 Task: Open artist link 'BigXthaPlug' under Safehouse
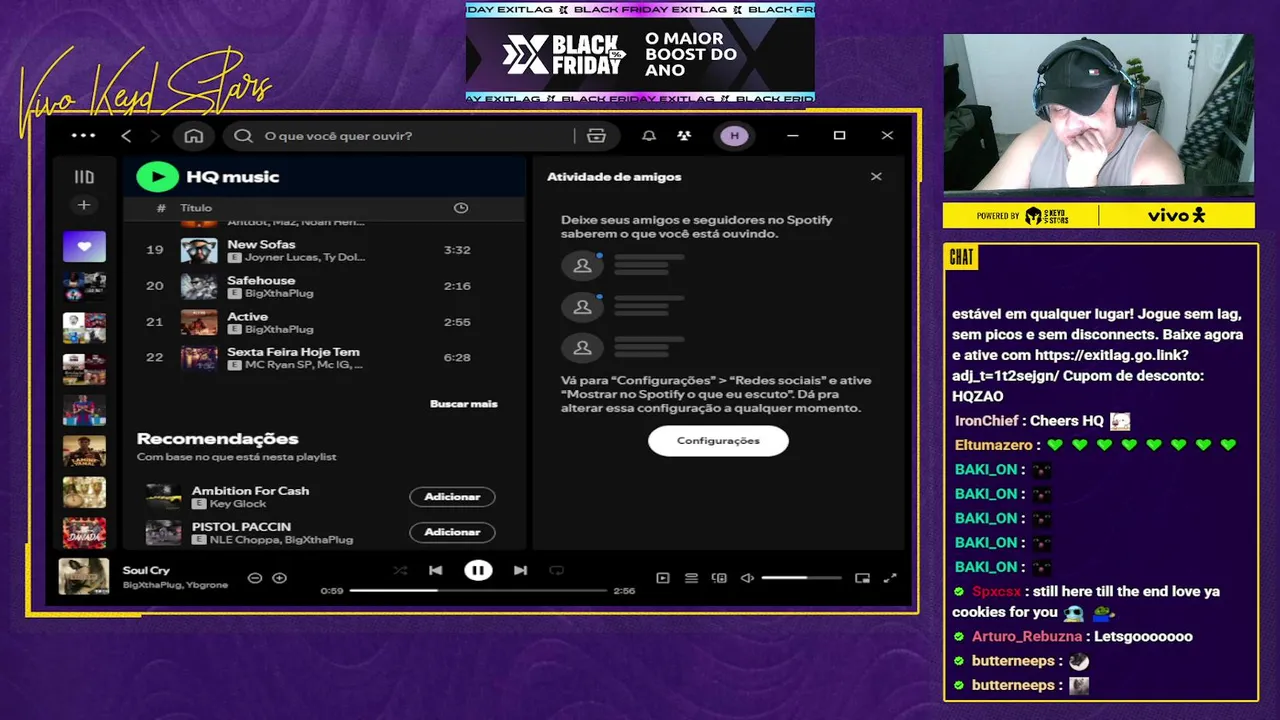point(279,293)
